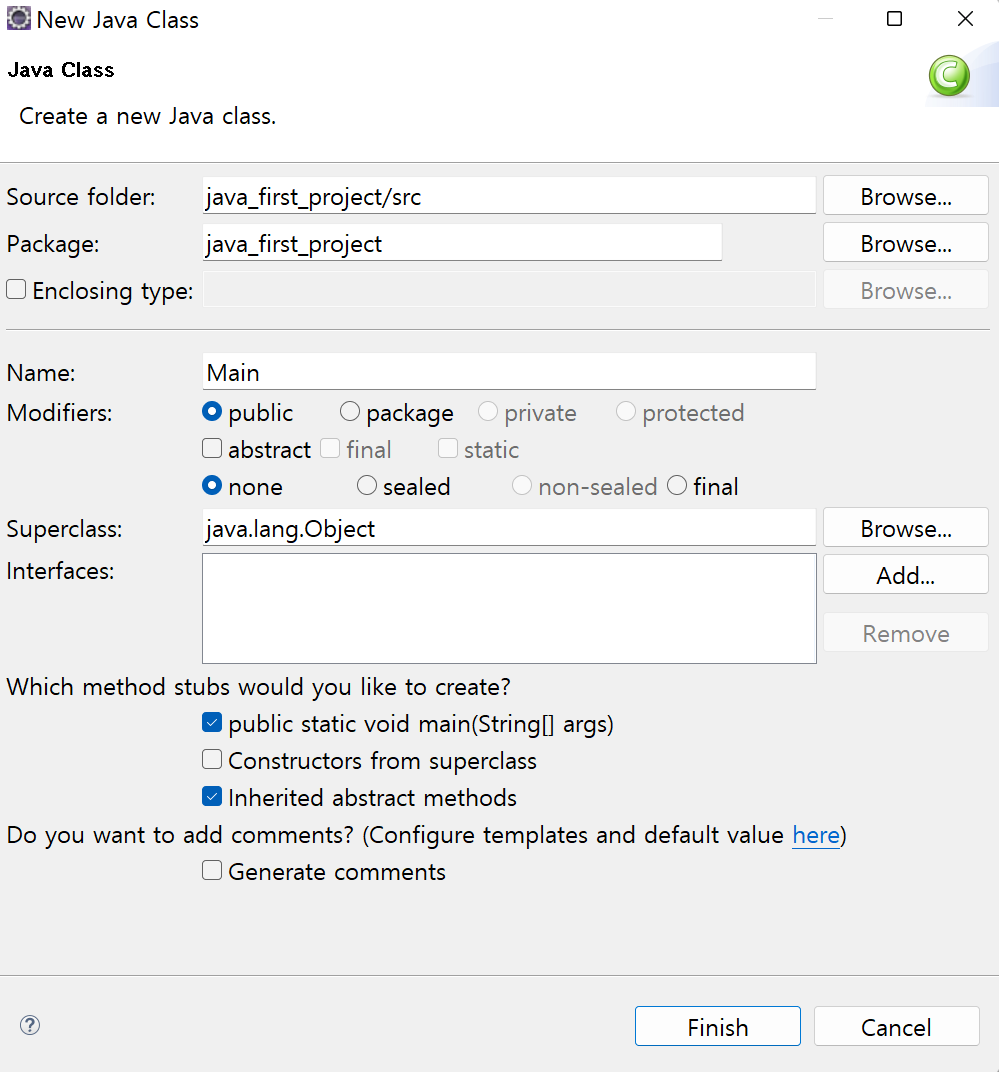Cancel the new class dialog
999x1072 pixels.
click(896, 1026)
